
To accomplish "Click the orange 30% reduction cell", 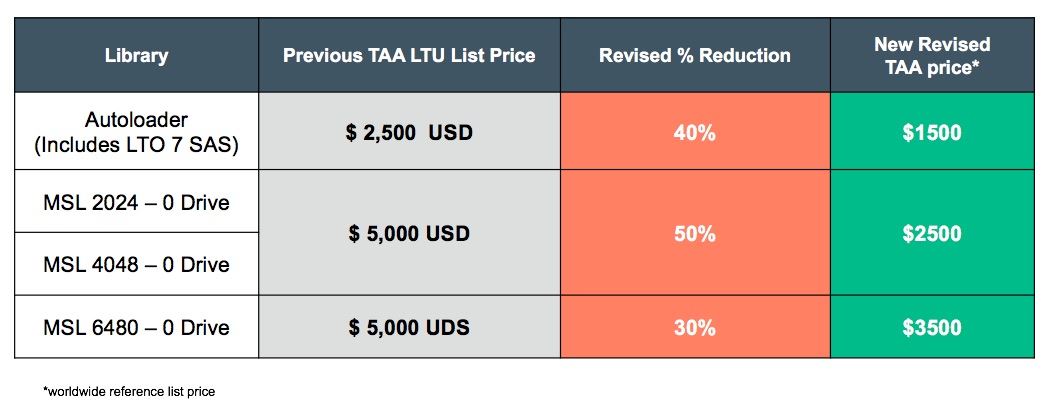I will tap(695, 327).
